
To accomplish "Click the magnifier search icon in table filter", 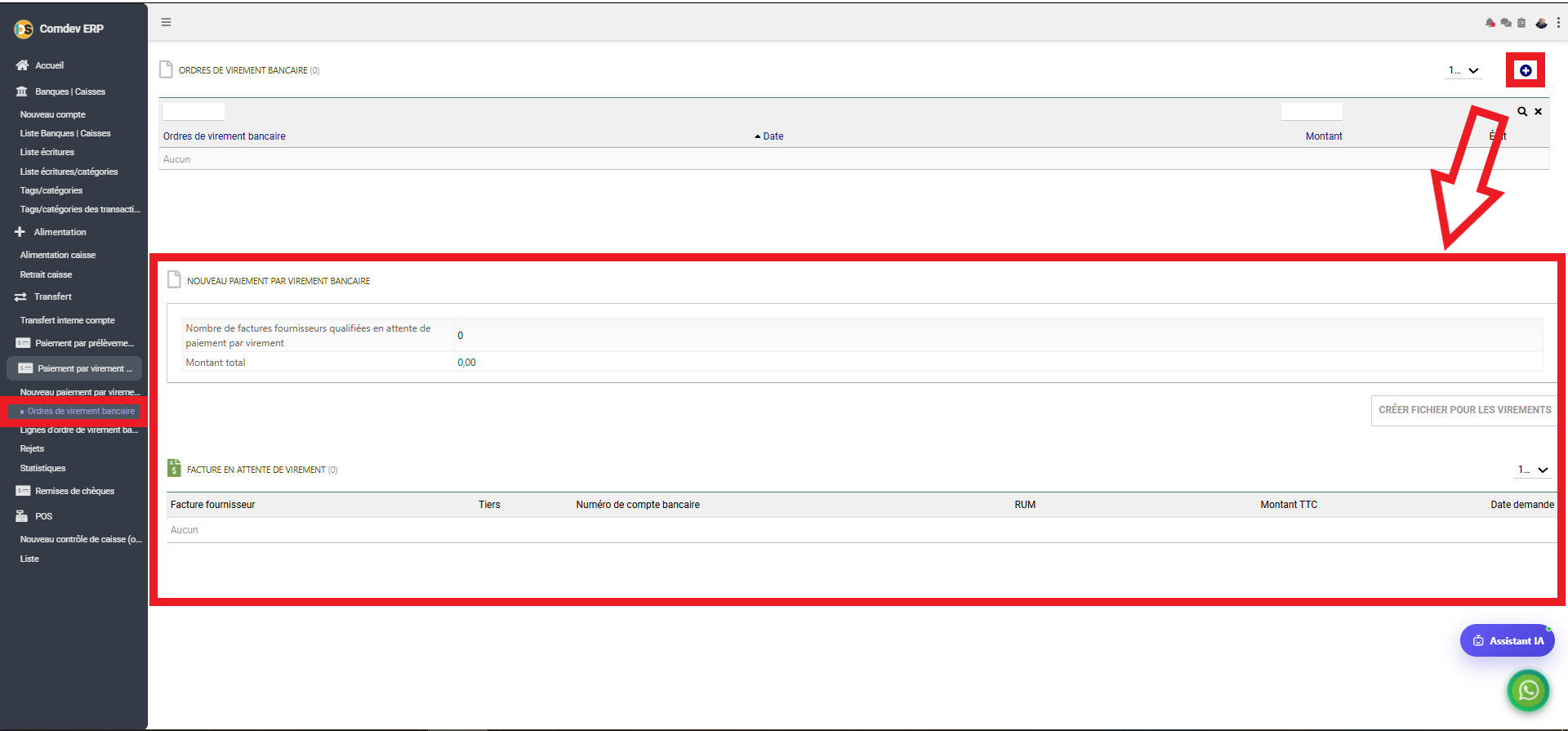I will 1522,111.
